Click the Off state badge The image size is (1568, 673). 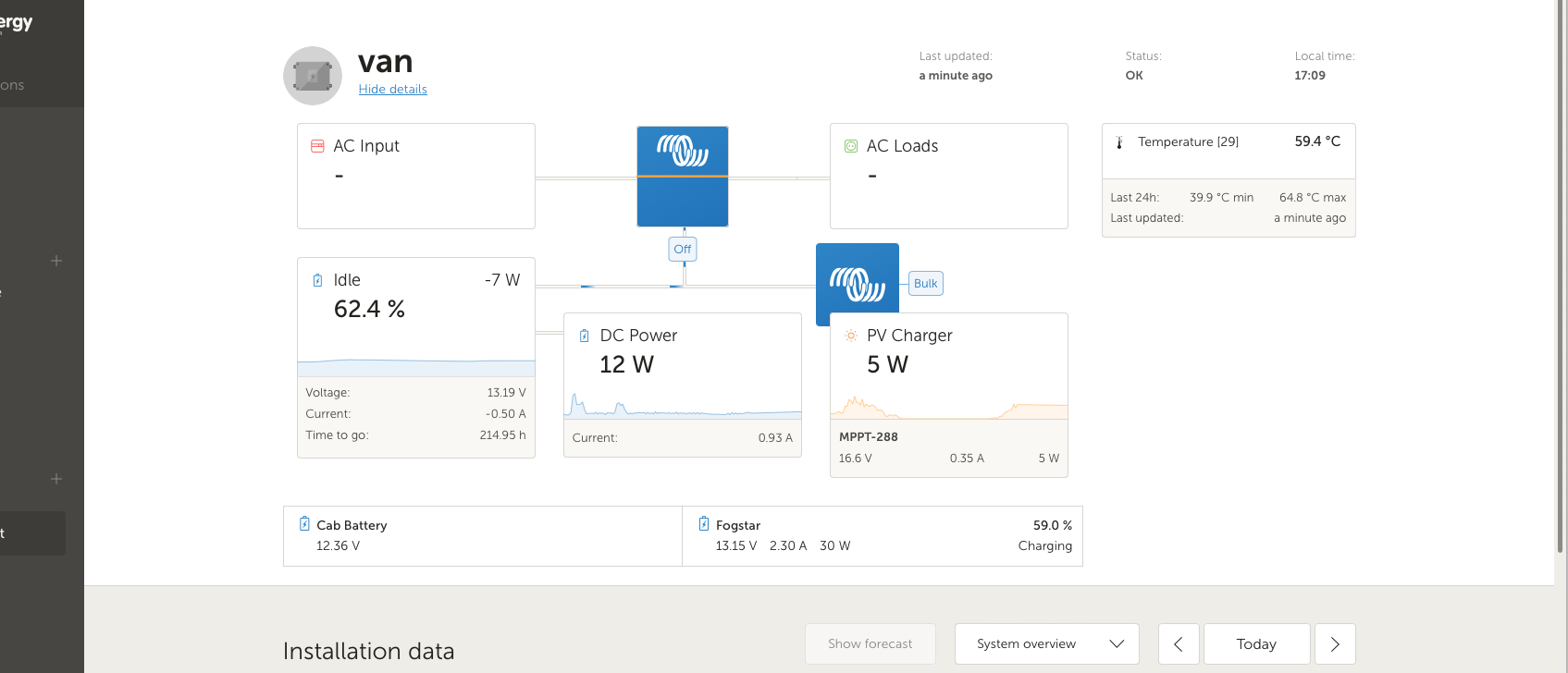pos(683,250)
